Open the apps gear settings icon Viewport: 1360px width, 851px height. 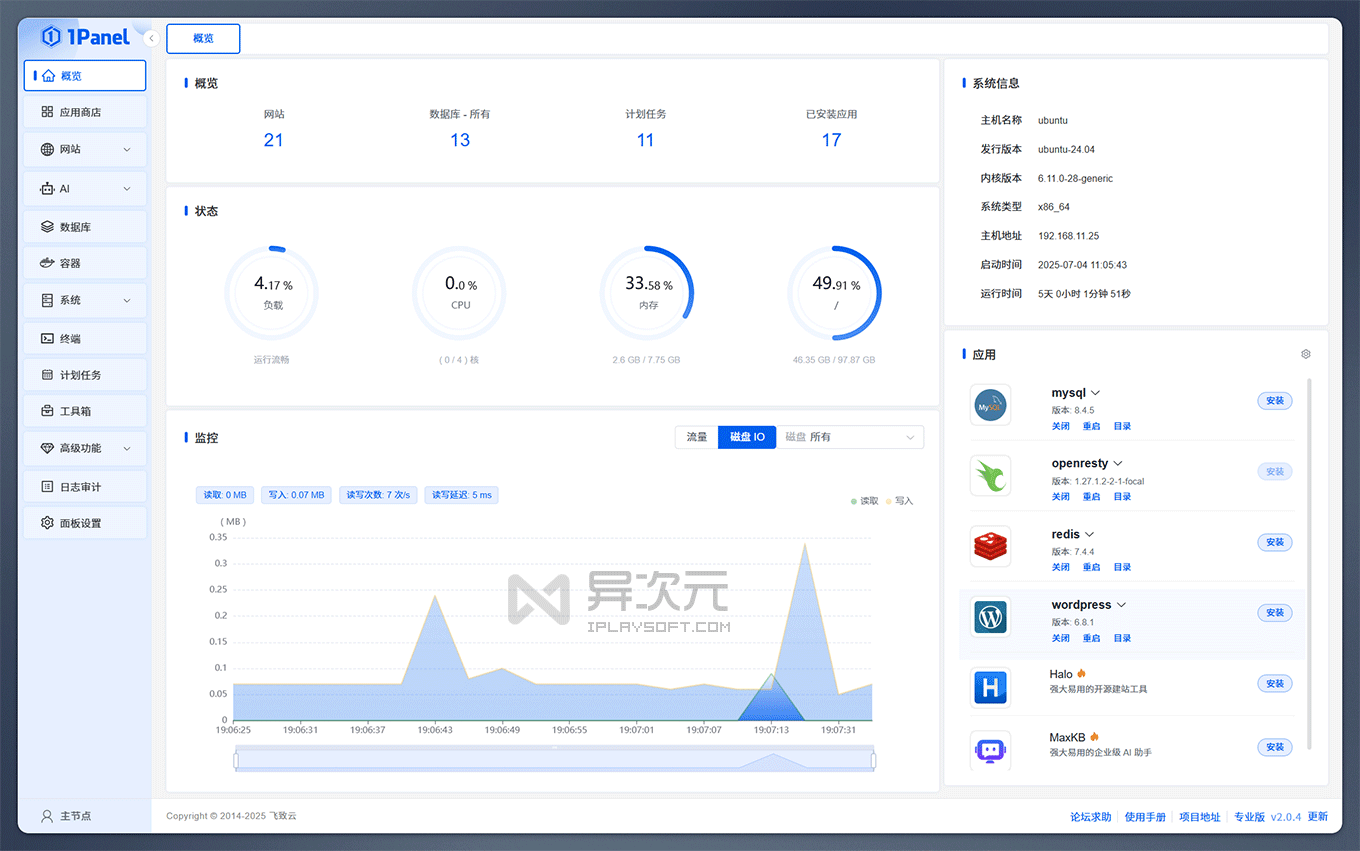coord(1306,354)
